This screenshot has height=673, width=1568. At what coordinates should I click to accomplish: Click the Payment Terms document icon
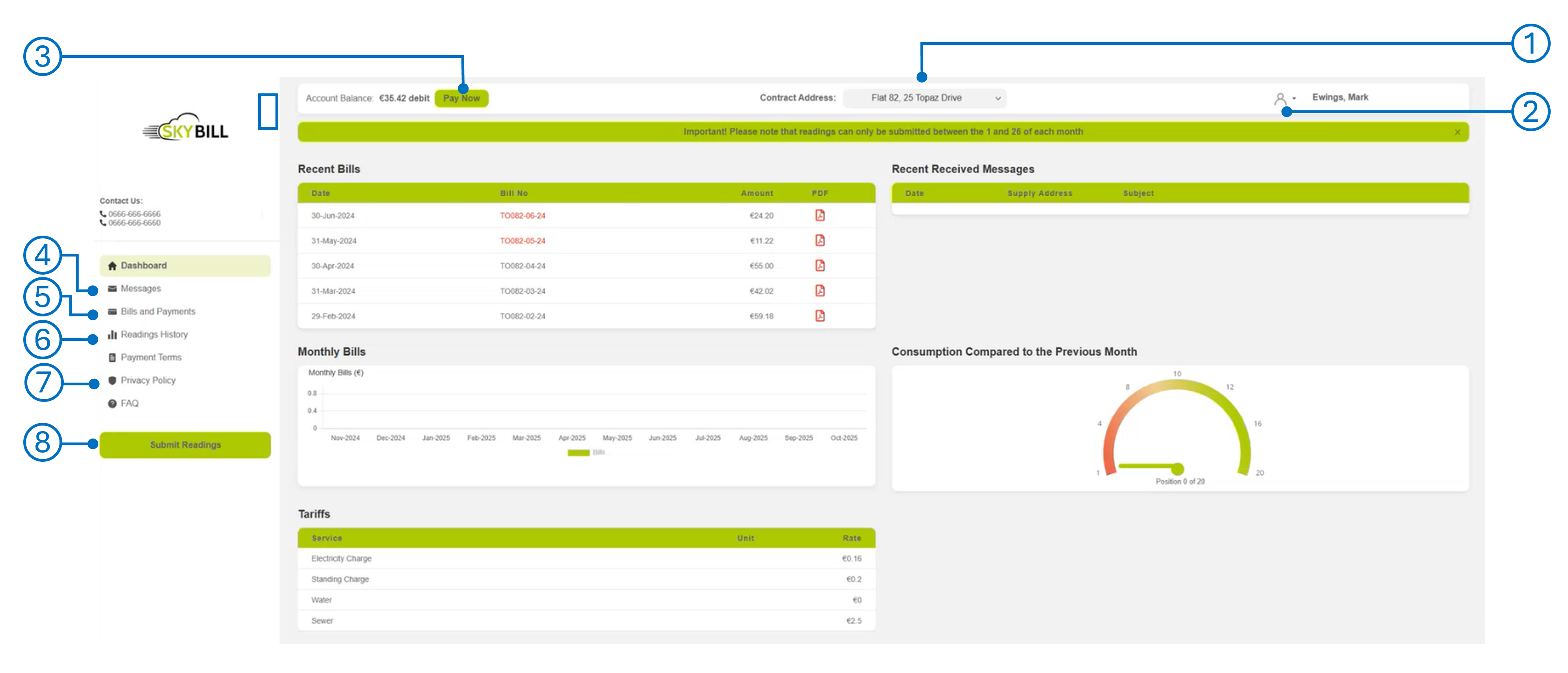pyautogui.click(x=112, y=357)
